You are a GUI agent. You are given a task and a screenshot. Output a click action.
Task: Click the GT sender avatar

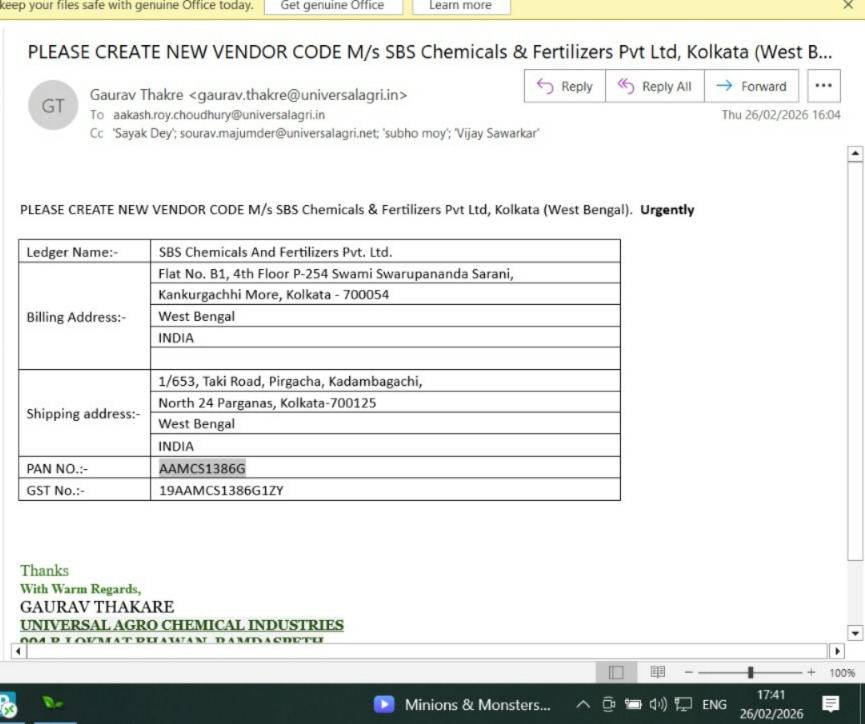click(x=52, y=105)
